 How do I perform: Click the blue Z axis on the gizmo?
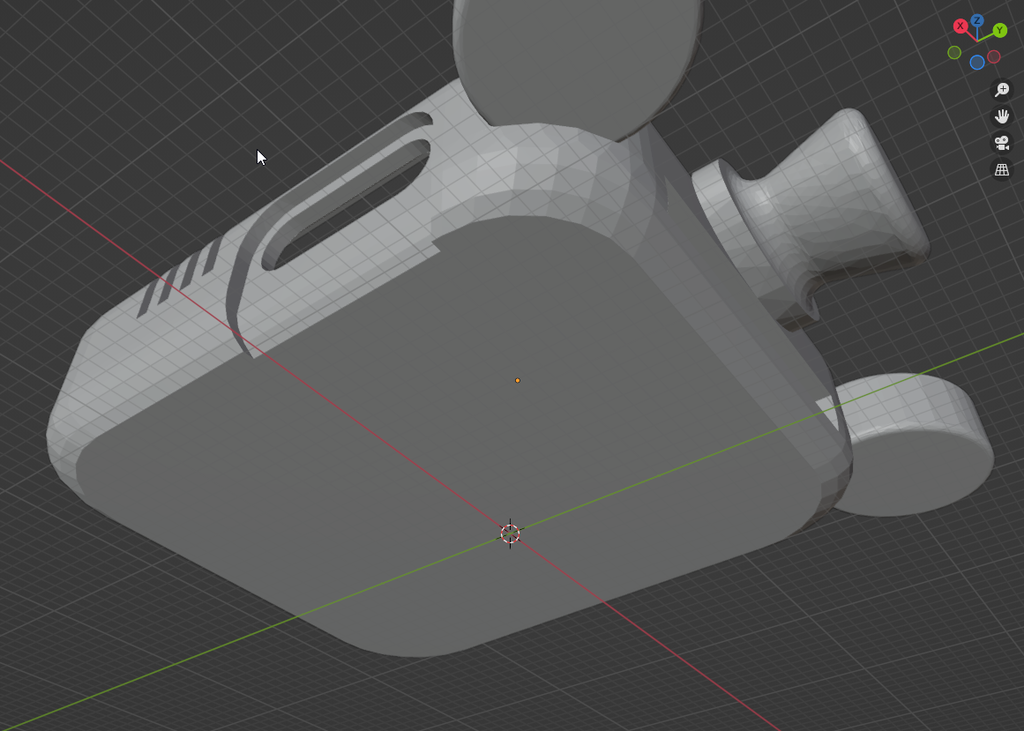tap(977, 19)
